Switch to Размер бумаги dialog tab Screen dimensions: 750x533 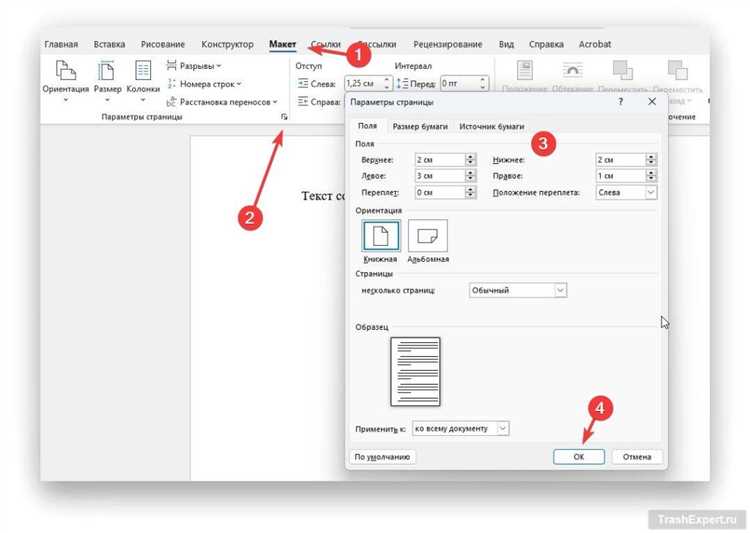[x=420, y=126]
